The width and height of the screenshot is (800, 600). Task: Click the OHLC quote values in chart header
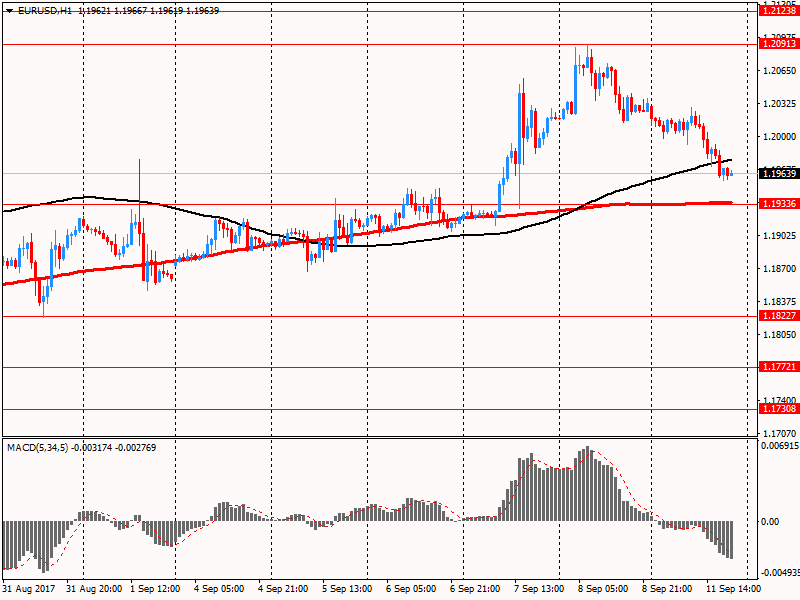[x=148, y=11]
